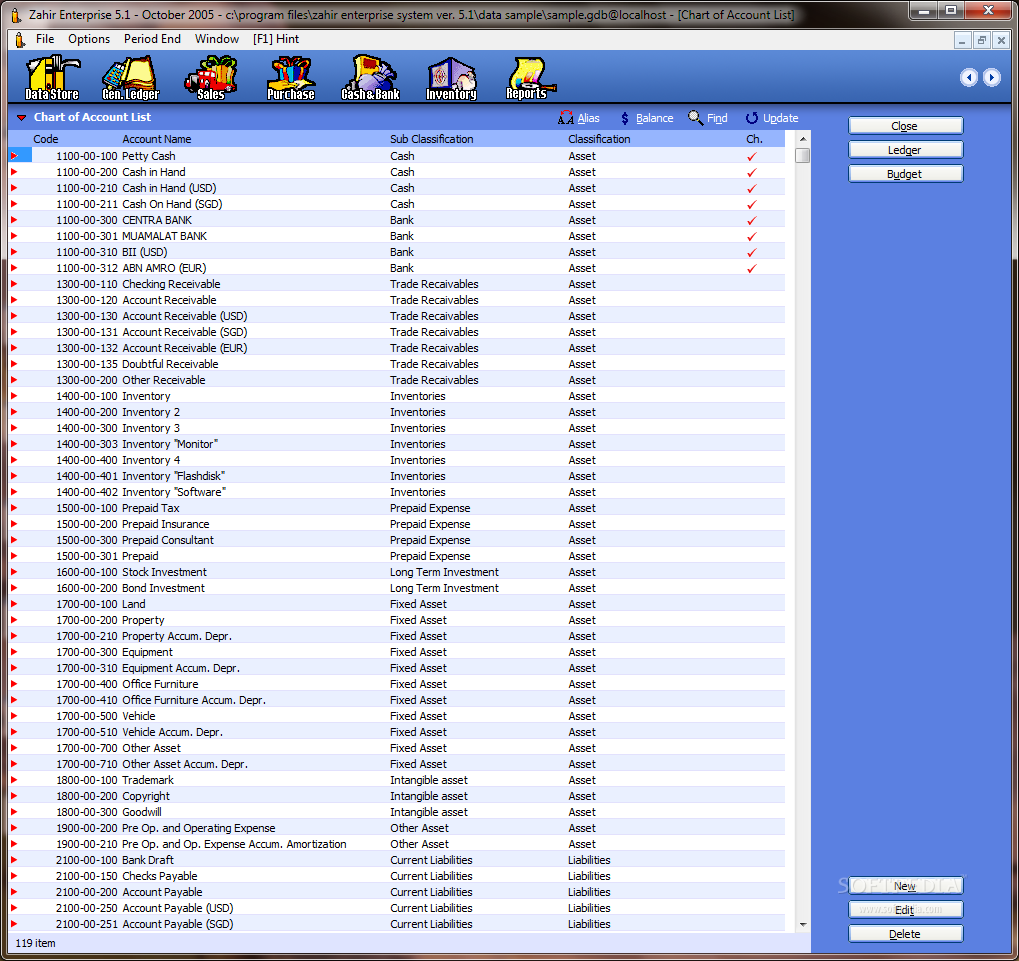Toggle checkmark for MUAMALAT BANK
This screenshot has width=1019, height=961.
click(752, 237)
